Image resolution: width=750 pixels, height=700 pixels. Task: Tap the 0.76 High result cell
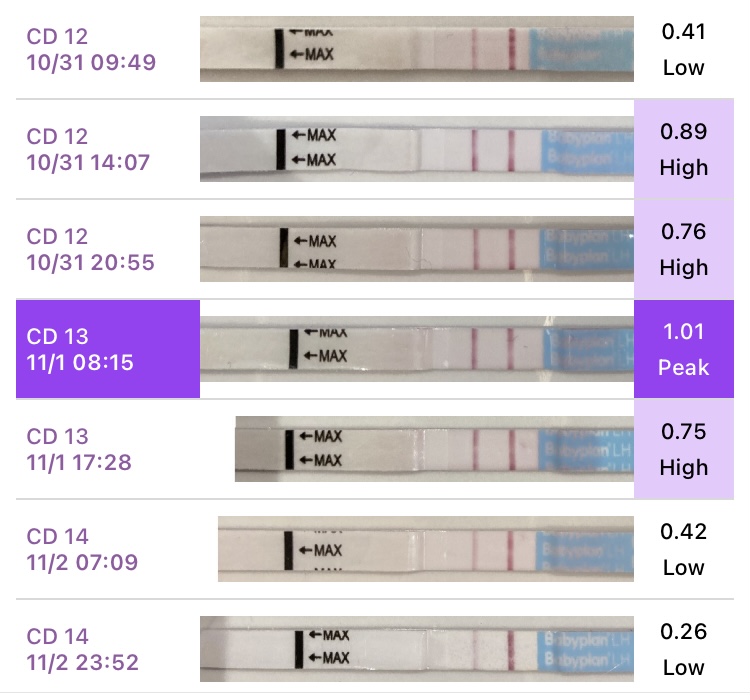tap(684, 249)
